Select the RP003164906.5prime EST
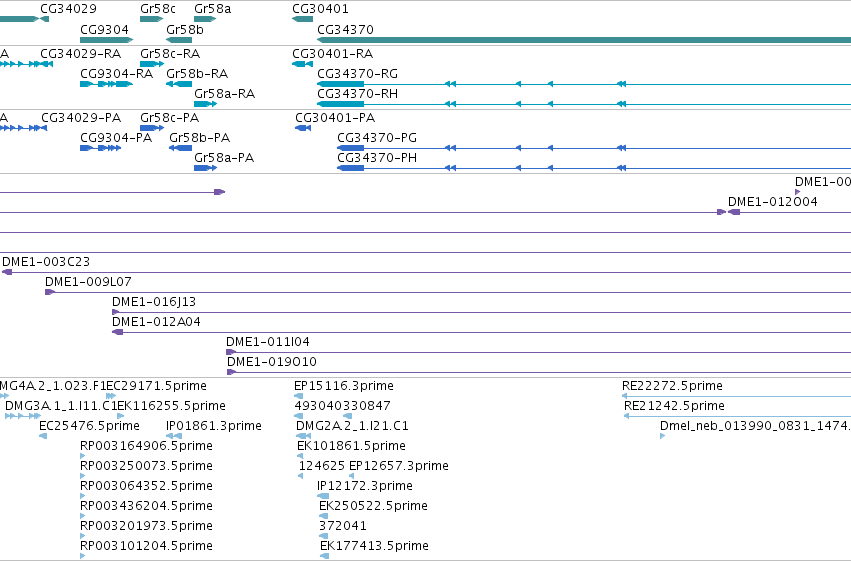851x561 pixels. click(x=146, y=447)
